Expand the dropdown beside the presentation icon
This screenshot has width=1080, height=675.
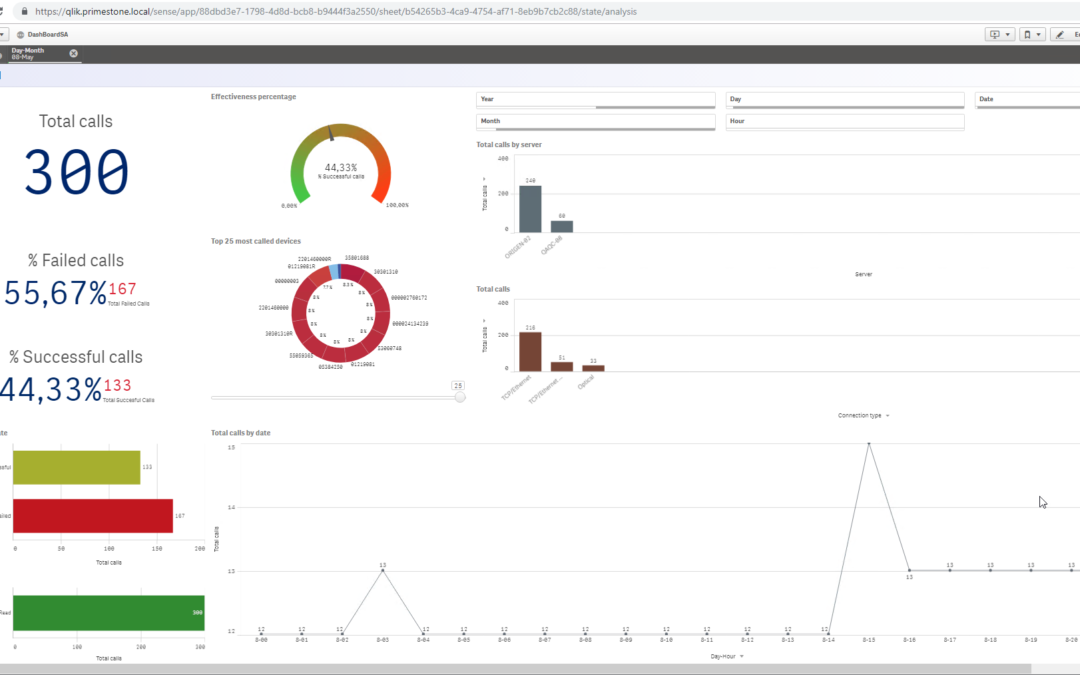(x=1007, y=34)
